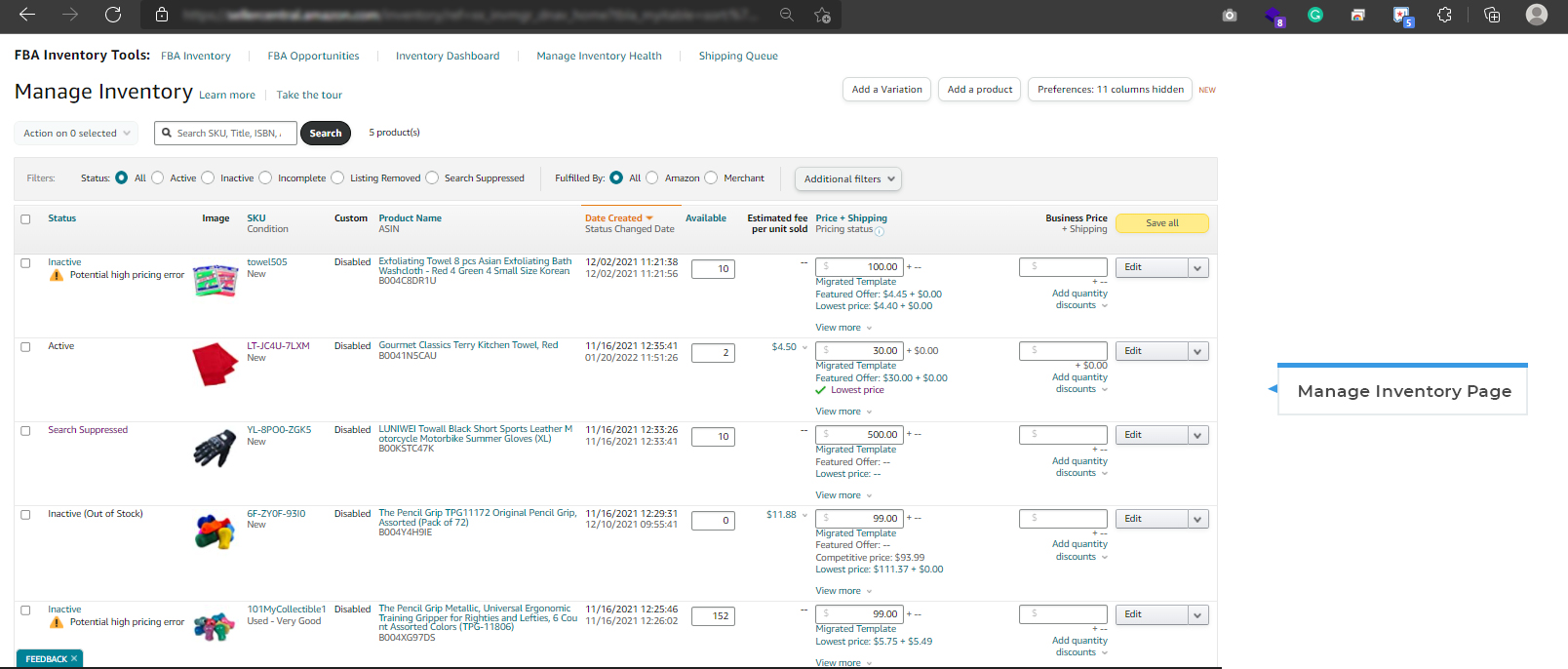Go back using the browser back arrow

tap(27, 15)
